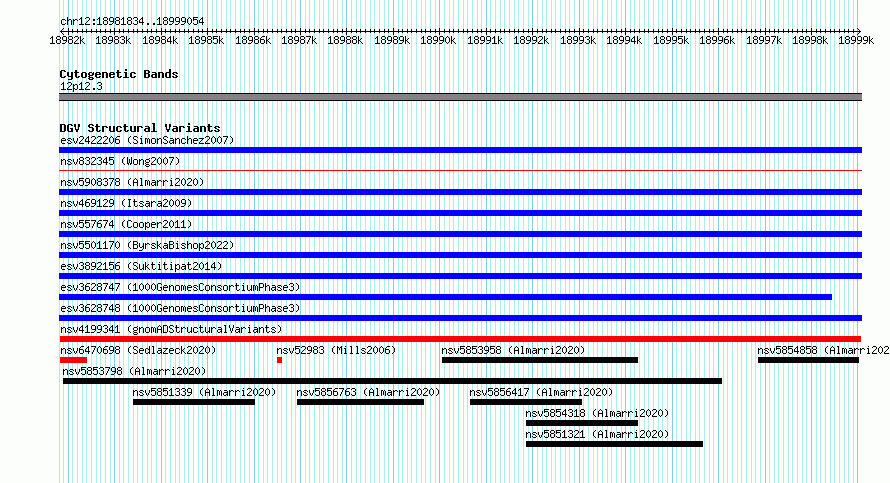This screenshot has height=483, width=890.
Task: Click the 12p12.3 band label
Action: 81,86
